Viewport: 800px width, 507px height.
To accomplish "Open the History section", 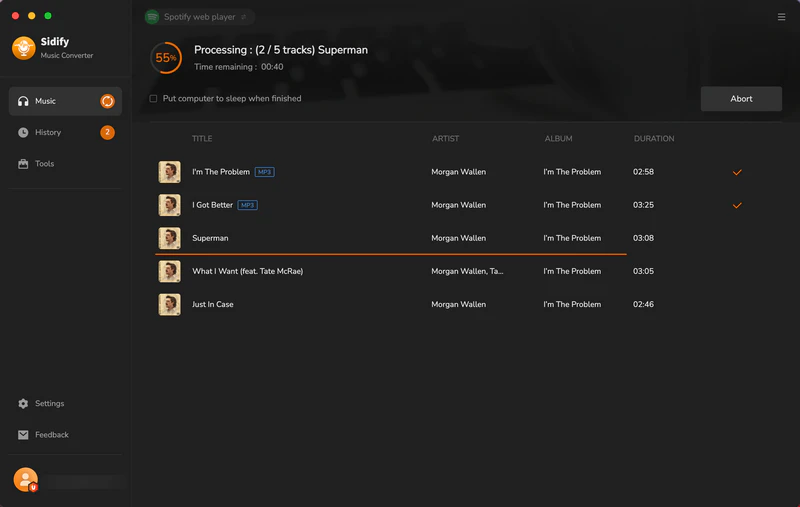I will (65, 133).
